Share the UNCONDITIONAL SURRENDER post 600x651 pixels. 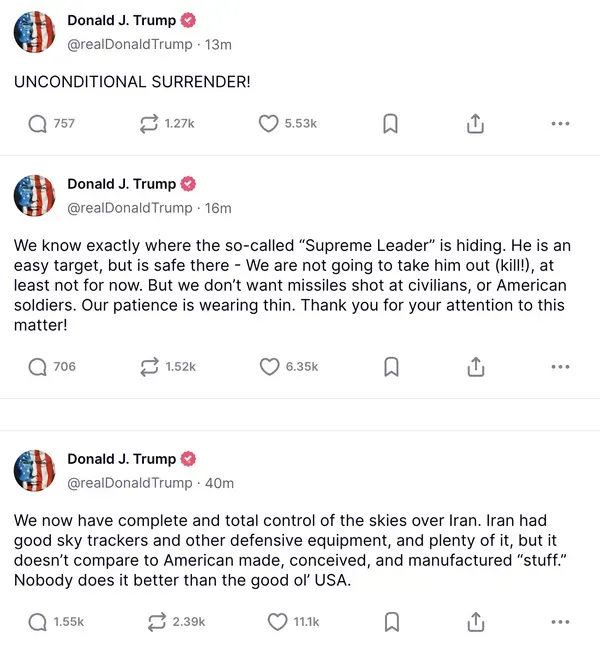[x=476, y=123]
